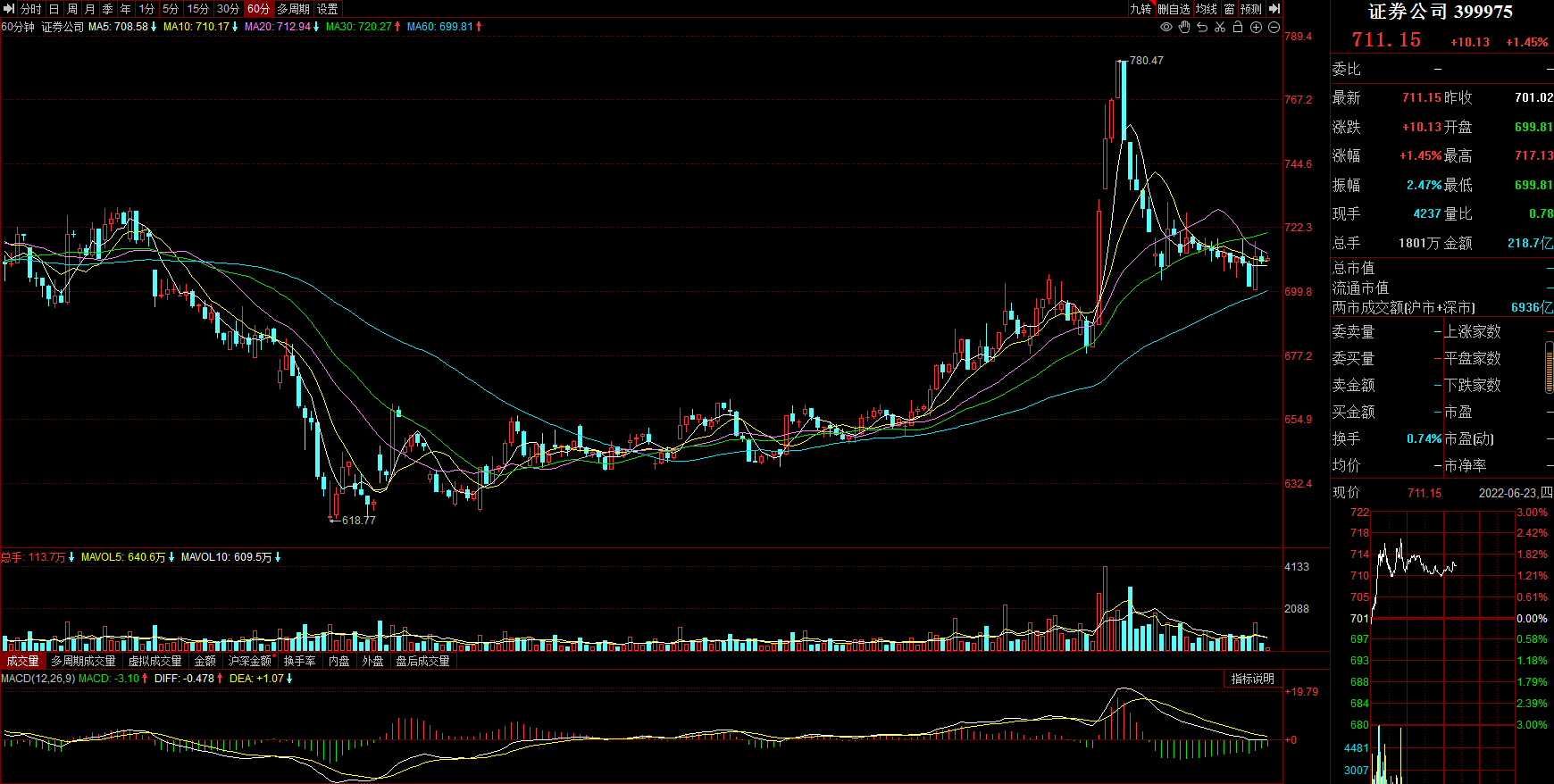Toggle the eye visibility icon above chart
The width and height of the screenshot is (1554, 784).
click(1165, 27)
